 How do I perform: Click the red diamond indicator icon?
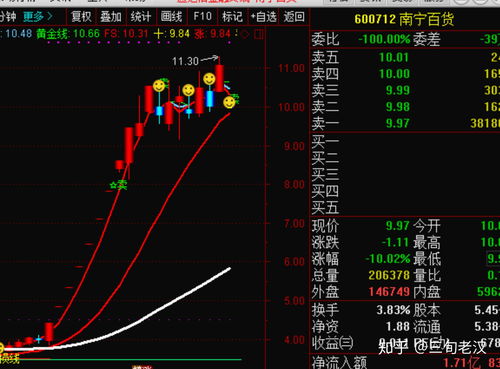point(245,34)
